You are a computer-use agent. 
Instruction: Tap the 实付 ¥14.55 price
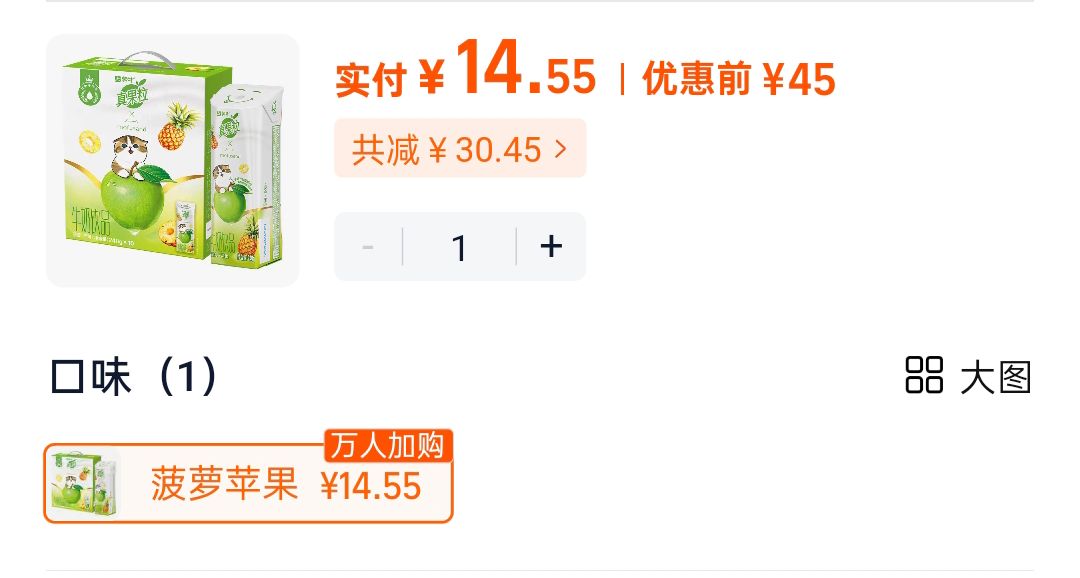click(466, 71)
